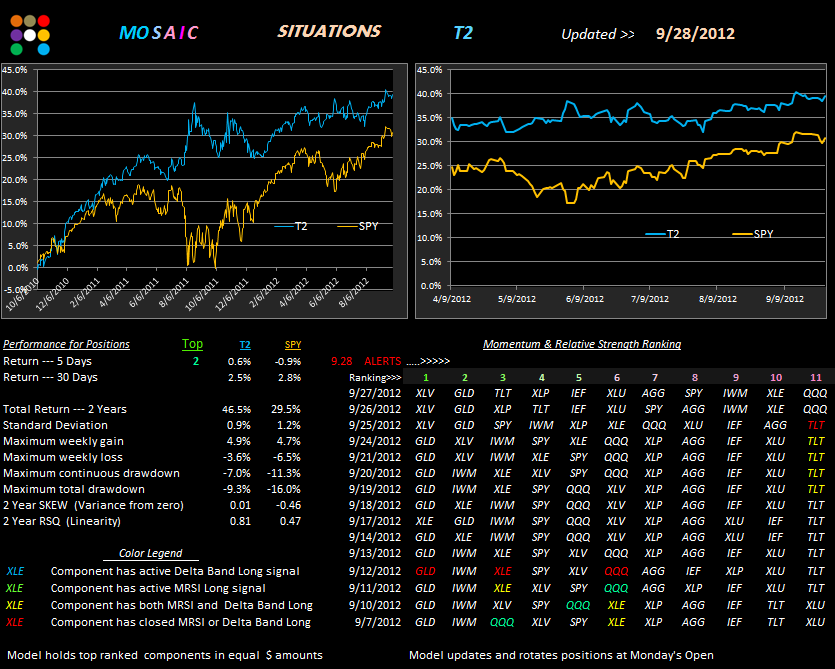Click the orange dot in the Mosaic logo
This screenshot has width=835, height=669.
(x=17, y=21)
